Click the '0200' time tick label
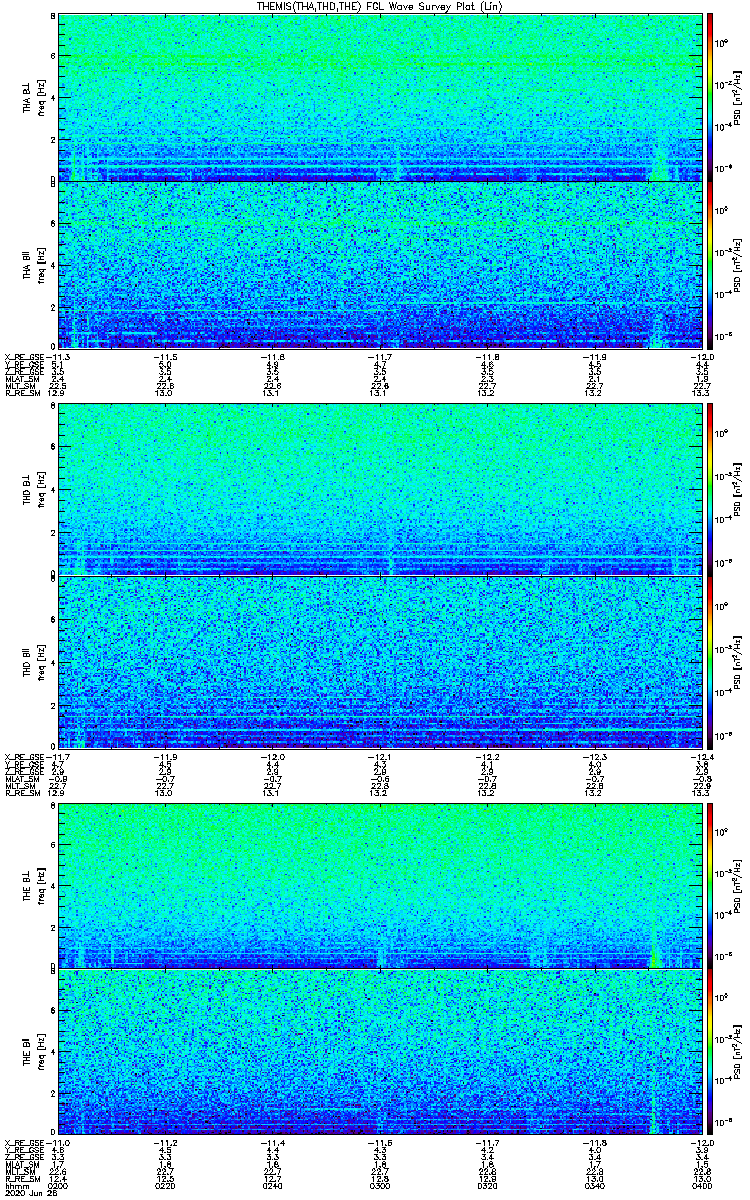750x1200 pixels. coord(58,1185)
